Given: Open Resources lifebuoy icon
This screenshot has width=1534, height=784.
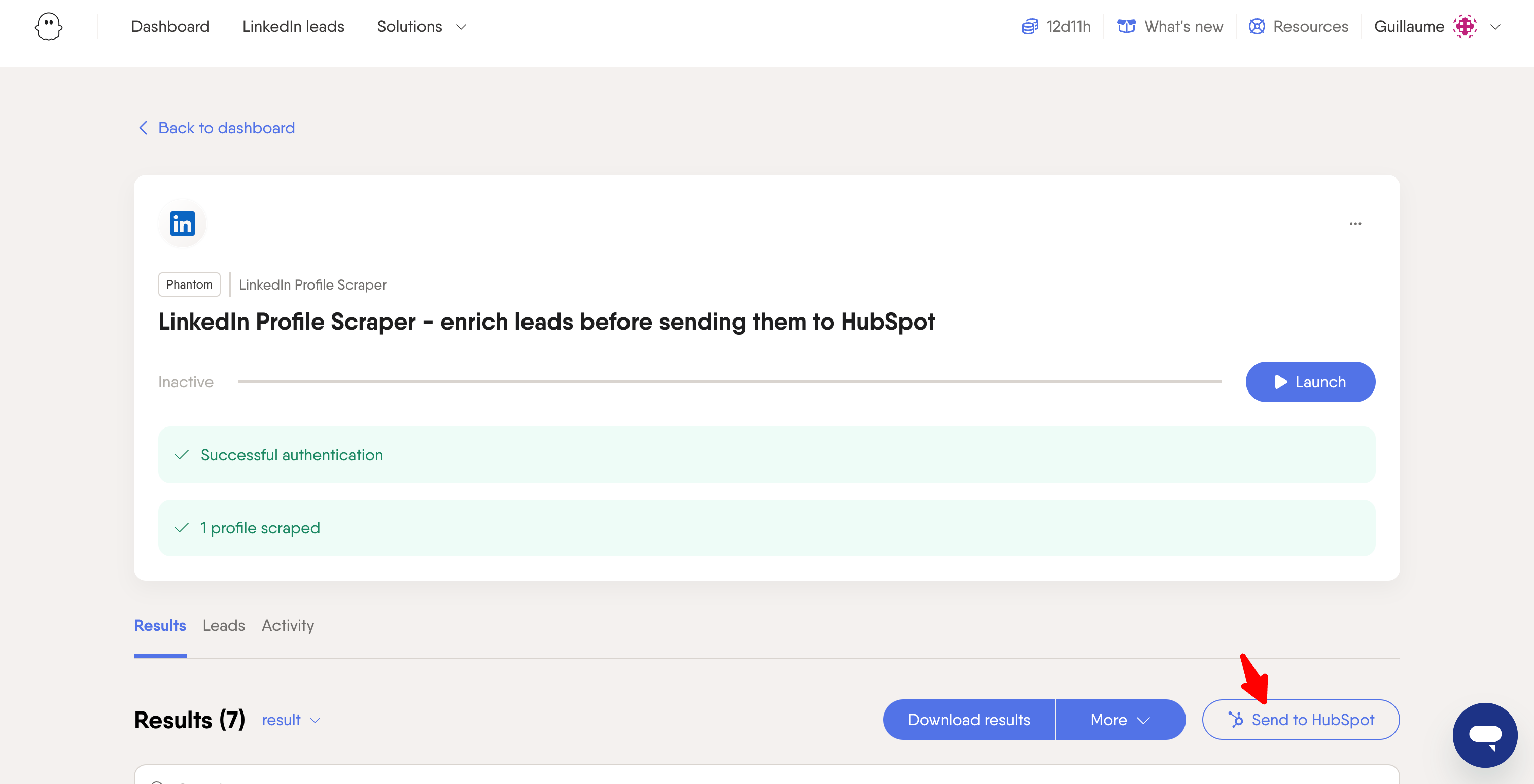Looking at the screenshot, I should [x=1257, y=27].
